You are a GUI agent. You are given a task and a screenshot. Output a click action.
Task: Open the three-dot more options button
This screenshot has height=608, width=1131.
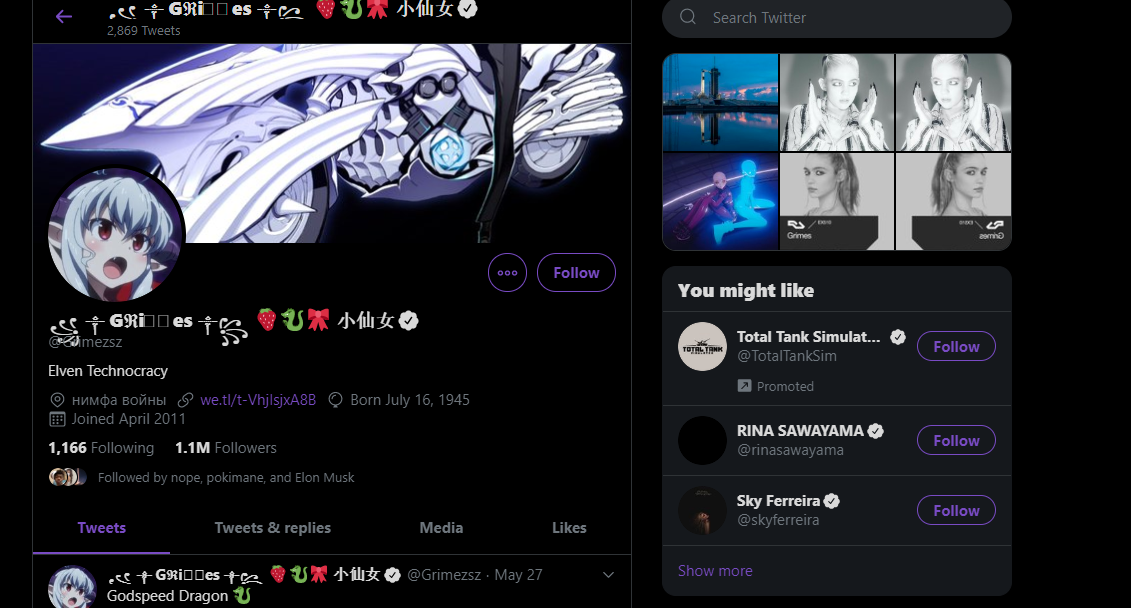coord(507,273)
